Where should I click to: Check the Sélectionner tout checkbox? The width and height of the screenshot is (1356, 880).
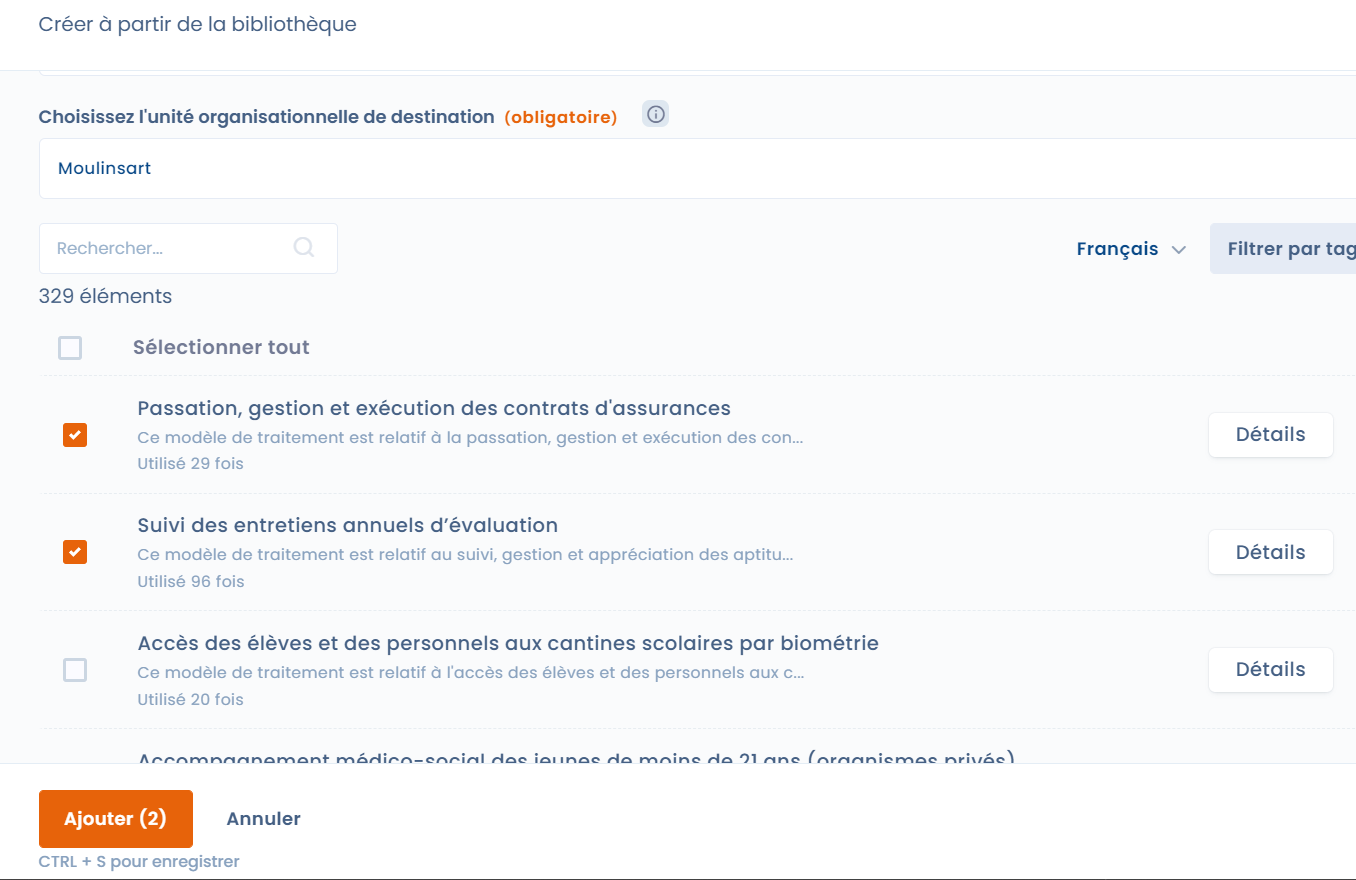click(x=70, y=348)
